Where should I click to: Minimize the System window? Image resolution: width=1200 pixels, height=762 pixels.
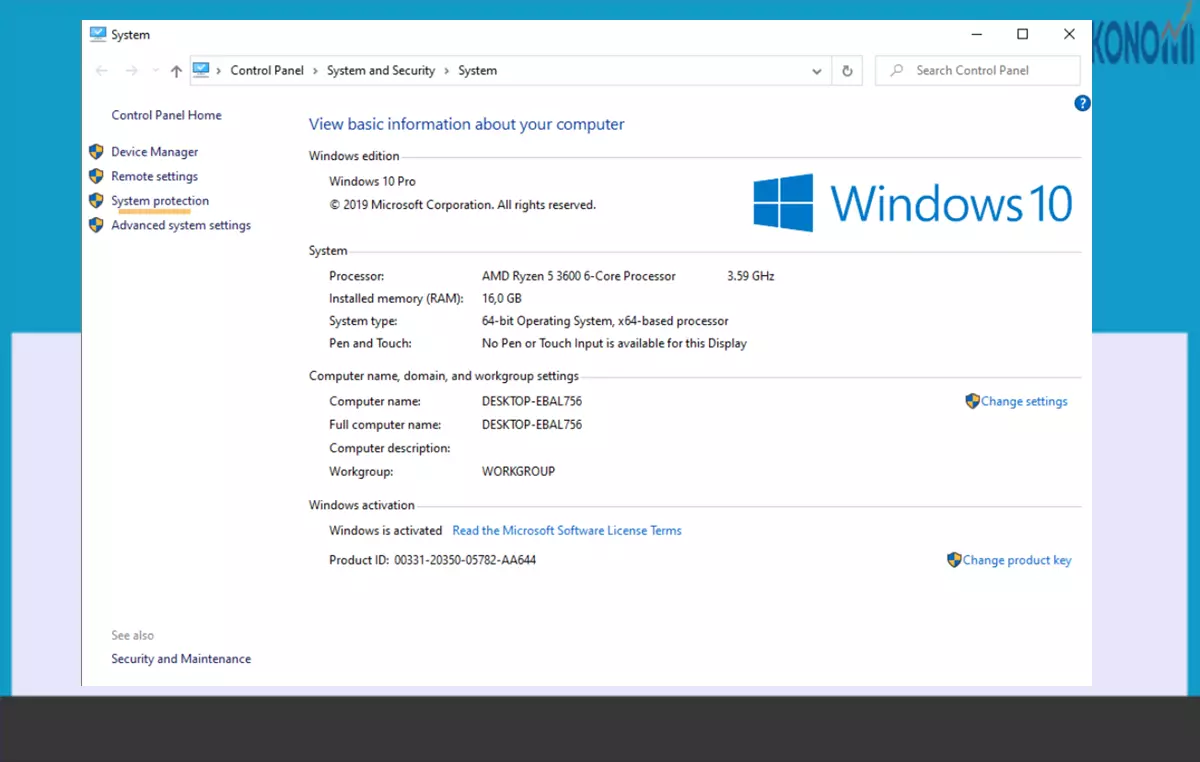976,34
